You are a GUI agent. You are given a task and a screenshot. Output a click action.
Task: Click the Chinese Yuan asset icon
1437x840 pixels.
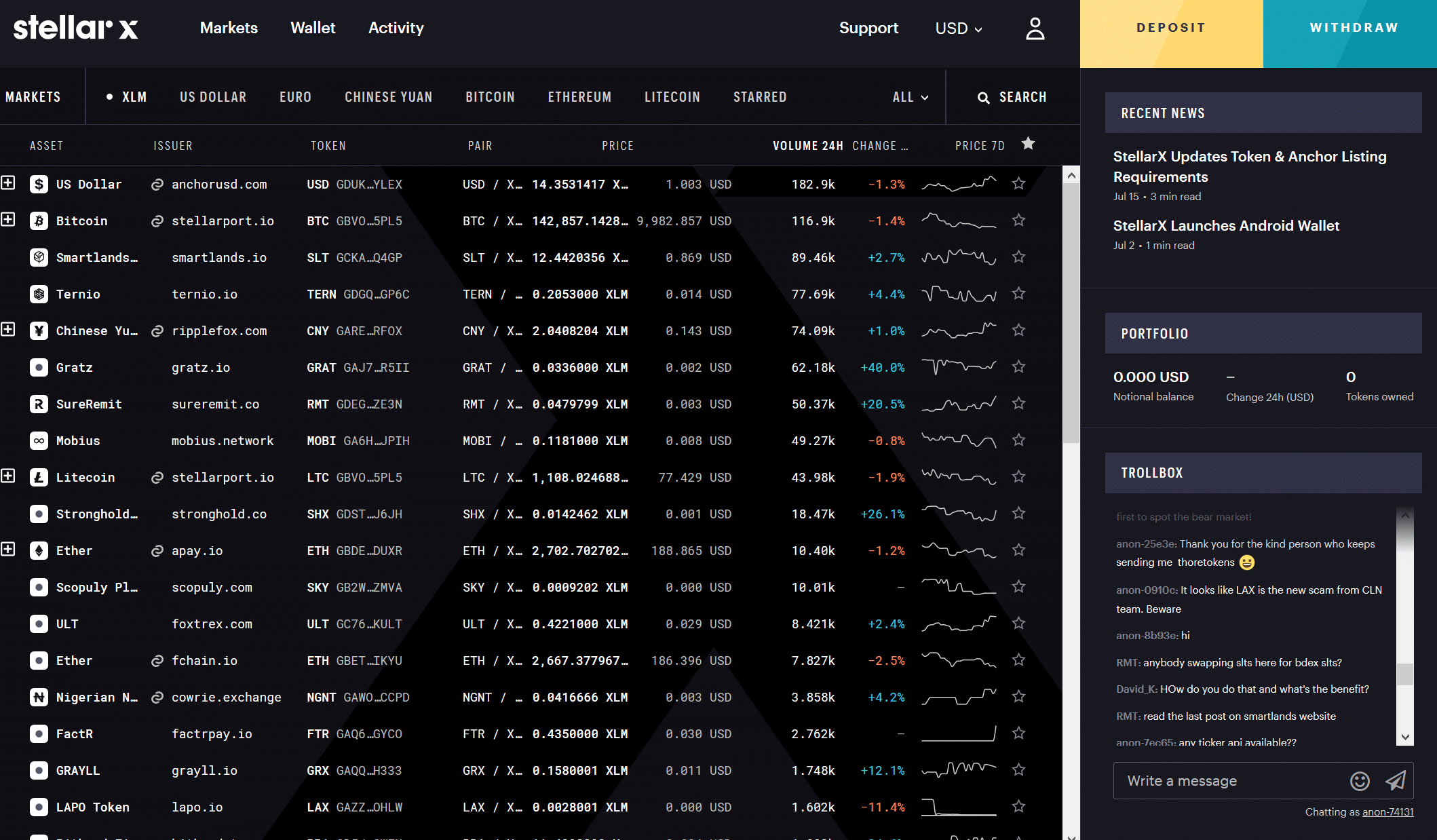click(x=39, y=330)
